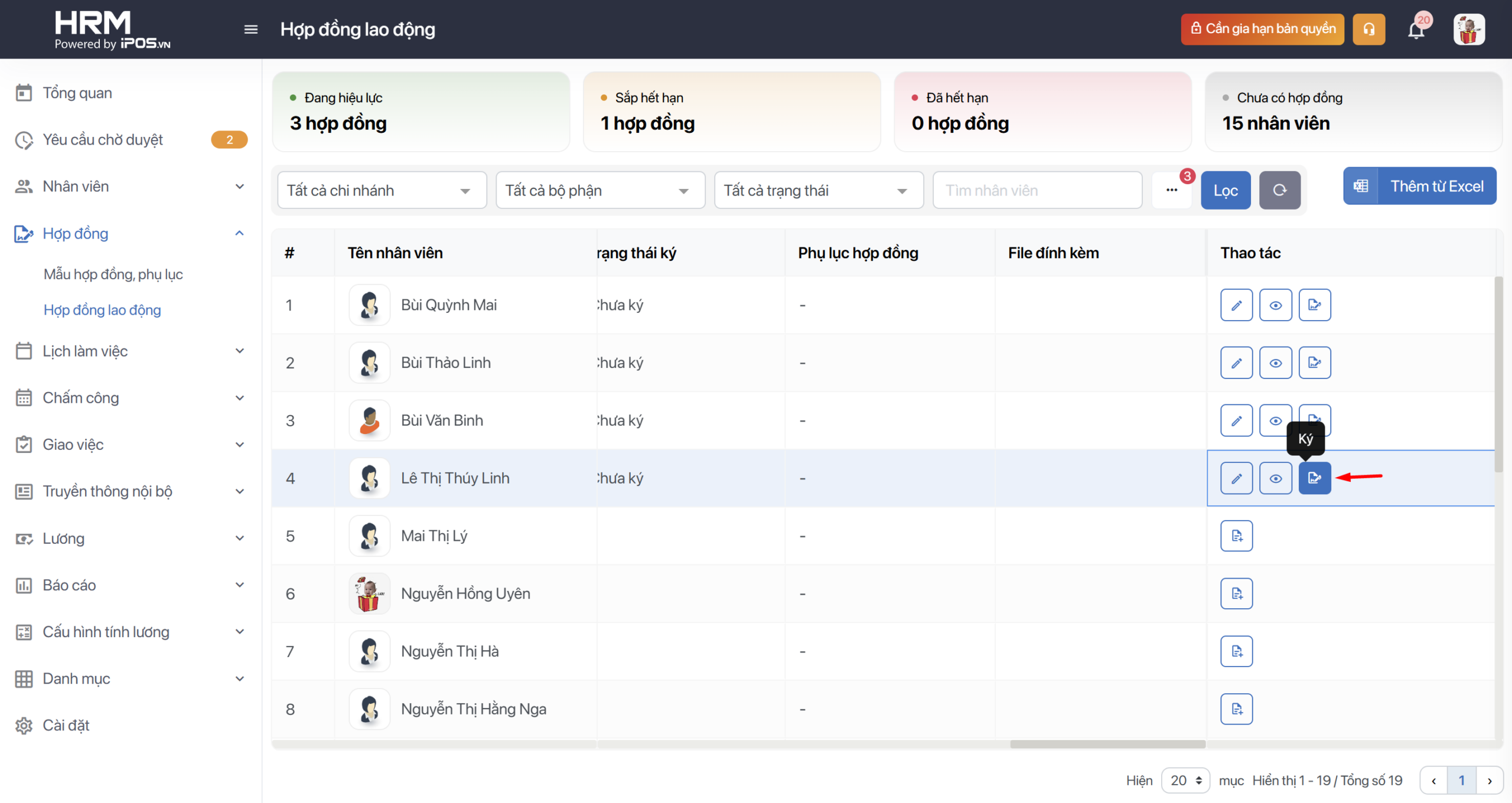Open more filters ellipsis button
Viewport: 1512px width, 803px height.
tap(1172, 190)
